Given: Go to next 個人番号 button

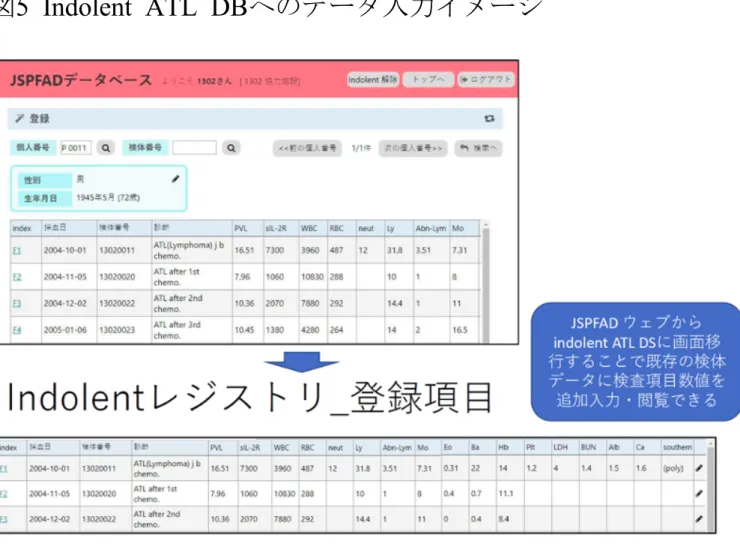Looking at the screenshot, I should pyautogui.click(x=413, y=148).
